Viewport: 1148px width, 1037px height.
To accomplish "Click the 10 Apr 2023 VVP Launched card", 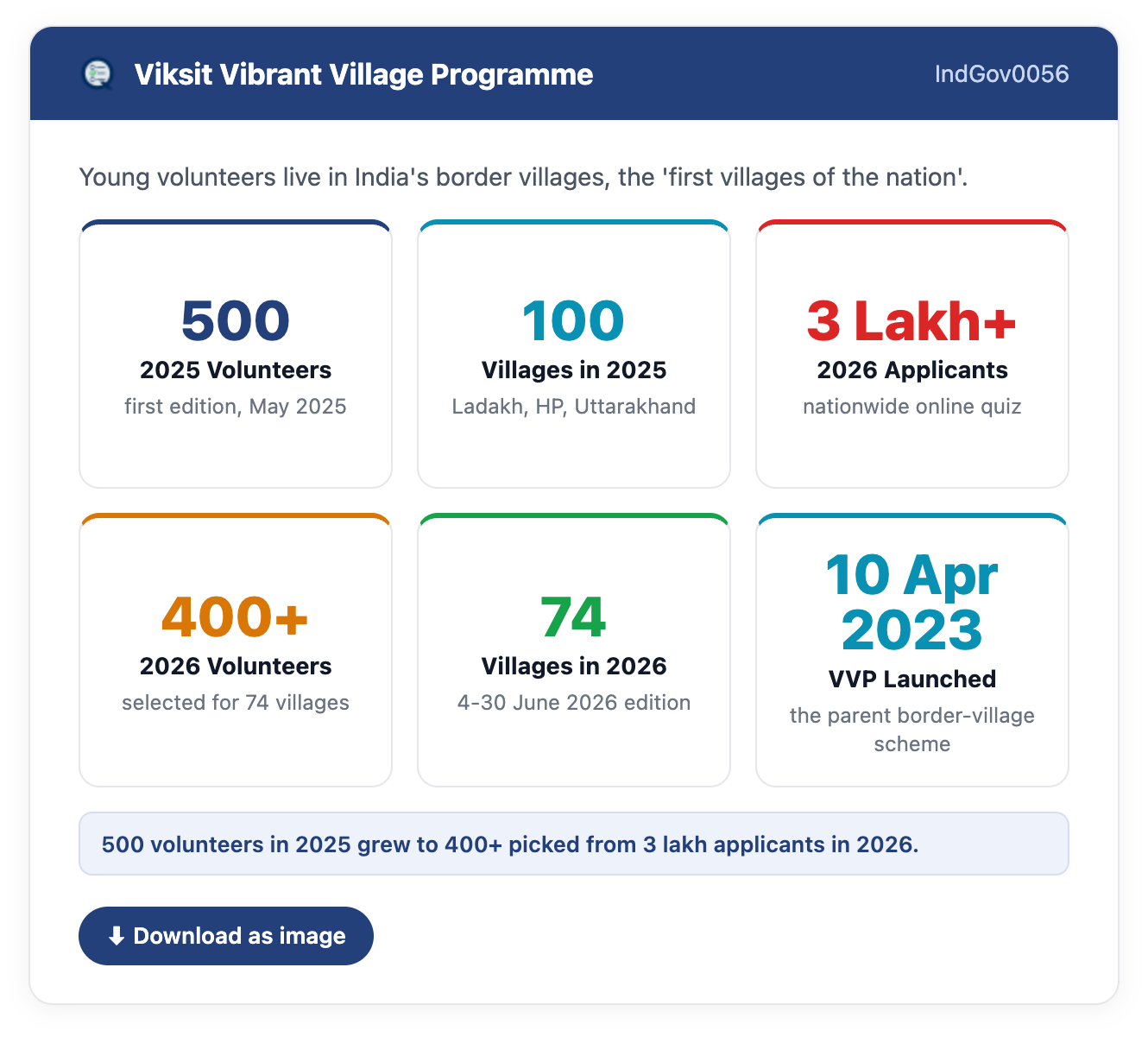I will 912,650.
